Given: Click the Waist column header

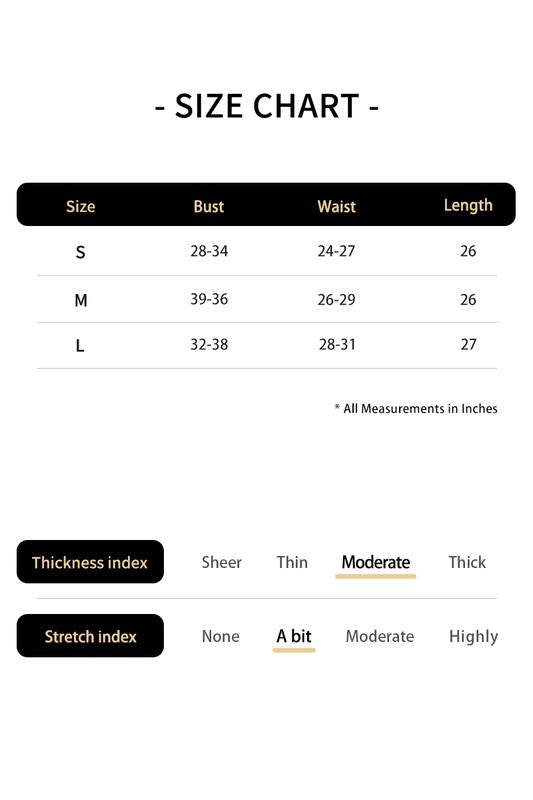Looking at the screenshot, I should pos(337,206).
